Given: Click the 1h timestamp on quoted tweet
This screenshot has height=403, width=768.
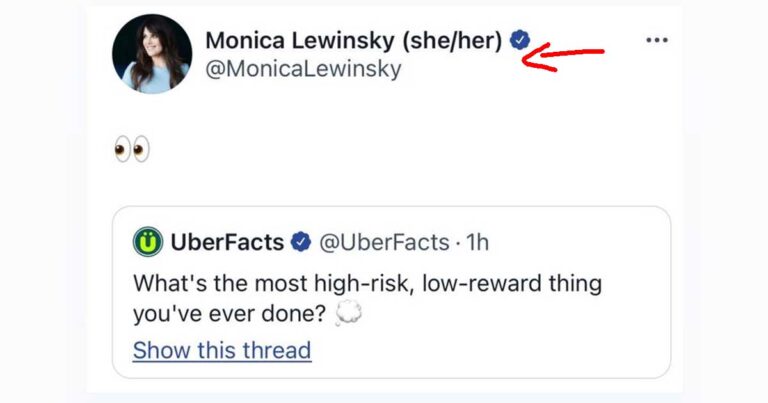Looking at the screenshot, I should pyautogui.click(x=475, y=242).
